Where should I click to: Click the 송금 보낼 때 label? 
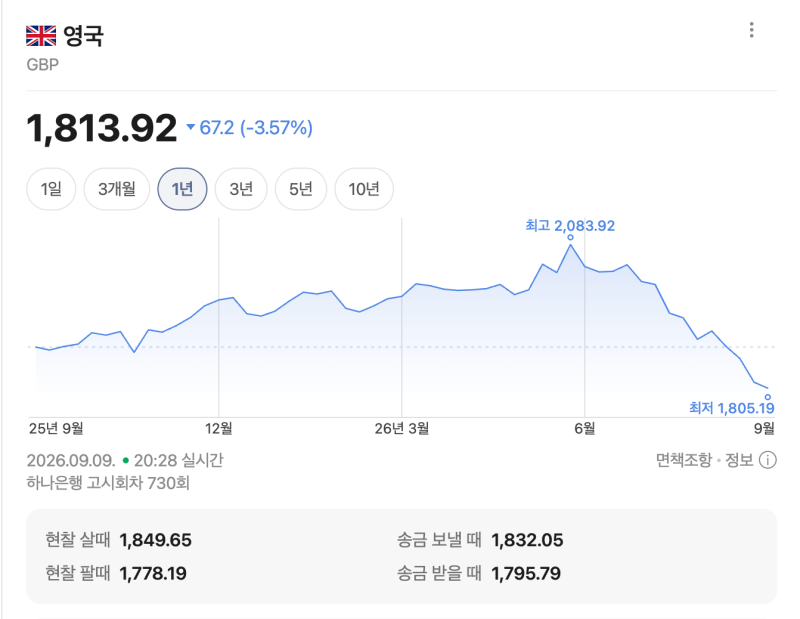click(x=439, y=540)
